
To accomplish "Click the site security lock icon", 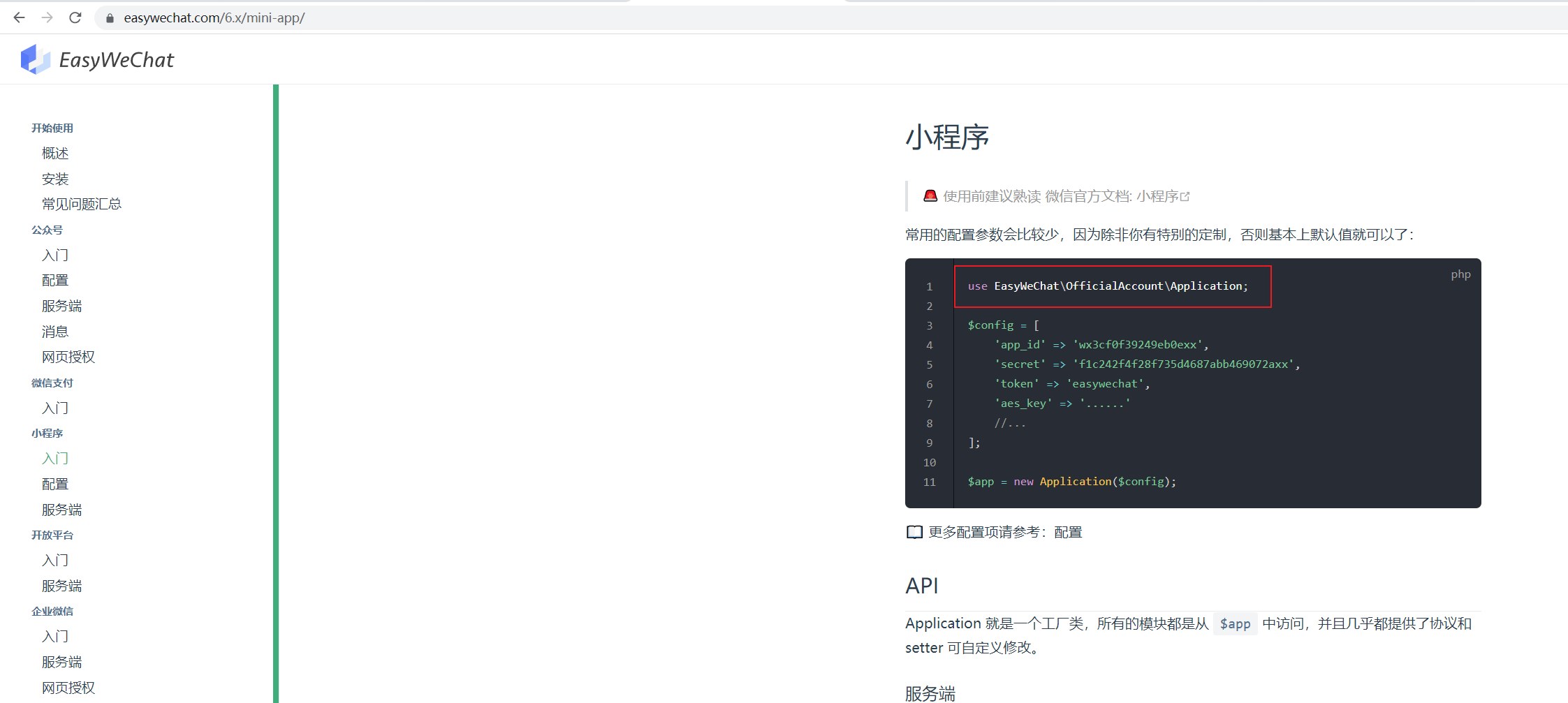I will pyautogui.click(x=109, y=17).
